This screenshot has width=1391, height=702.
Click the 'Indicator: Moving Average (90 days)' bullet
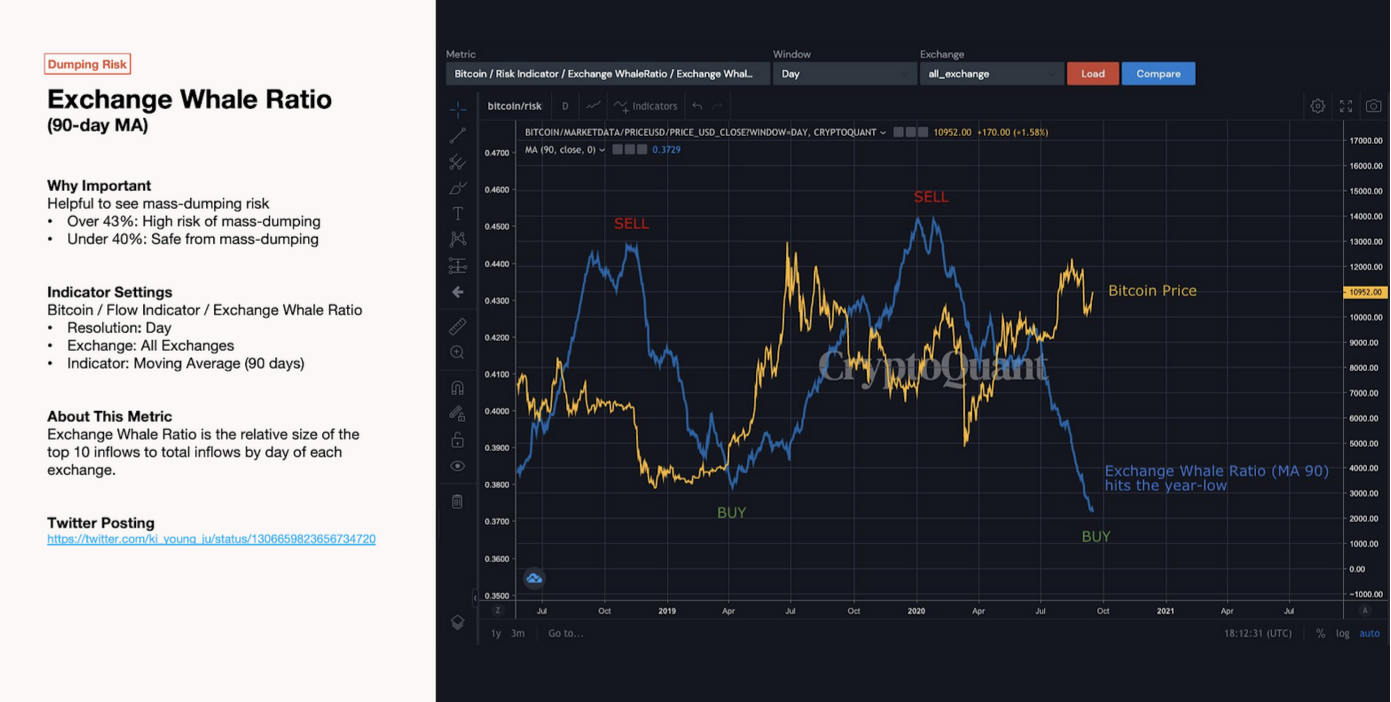185,363
